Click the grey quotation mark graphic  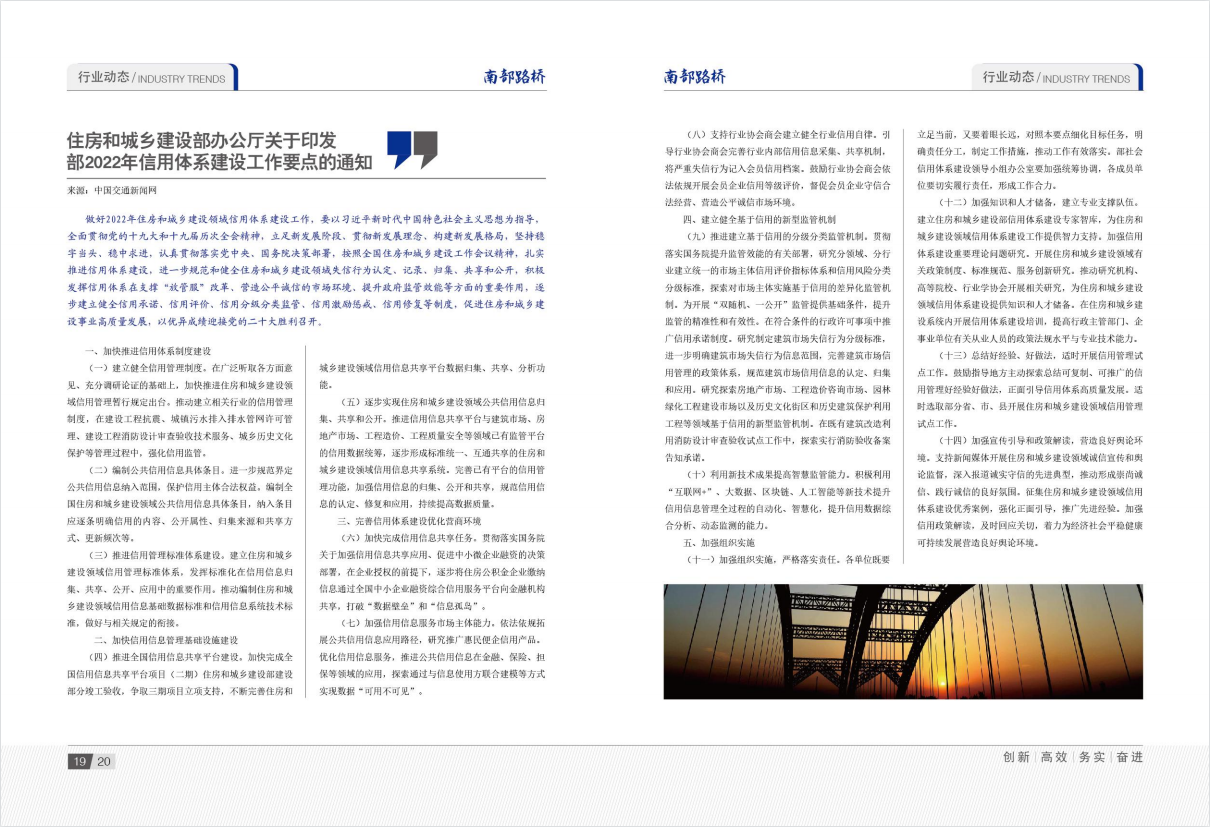pyautogui.click(x=426, y=149)
